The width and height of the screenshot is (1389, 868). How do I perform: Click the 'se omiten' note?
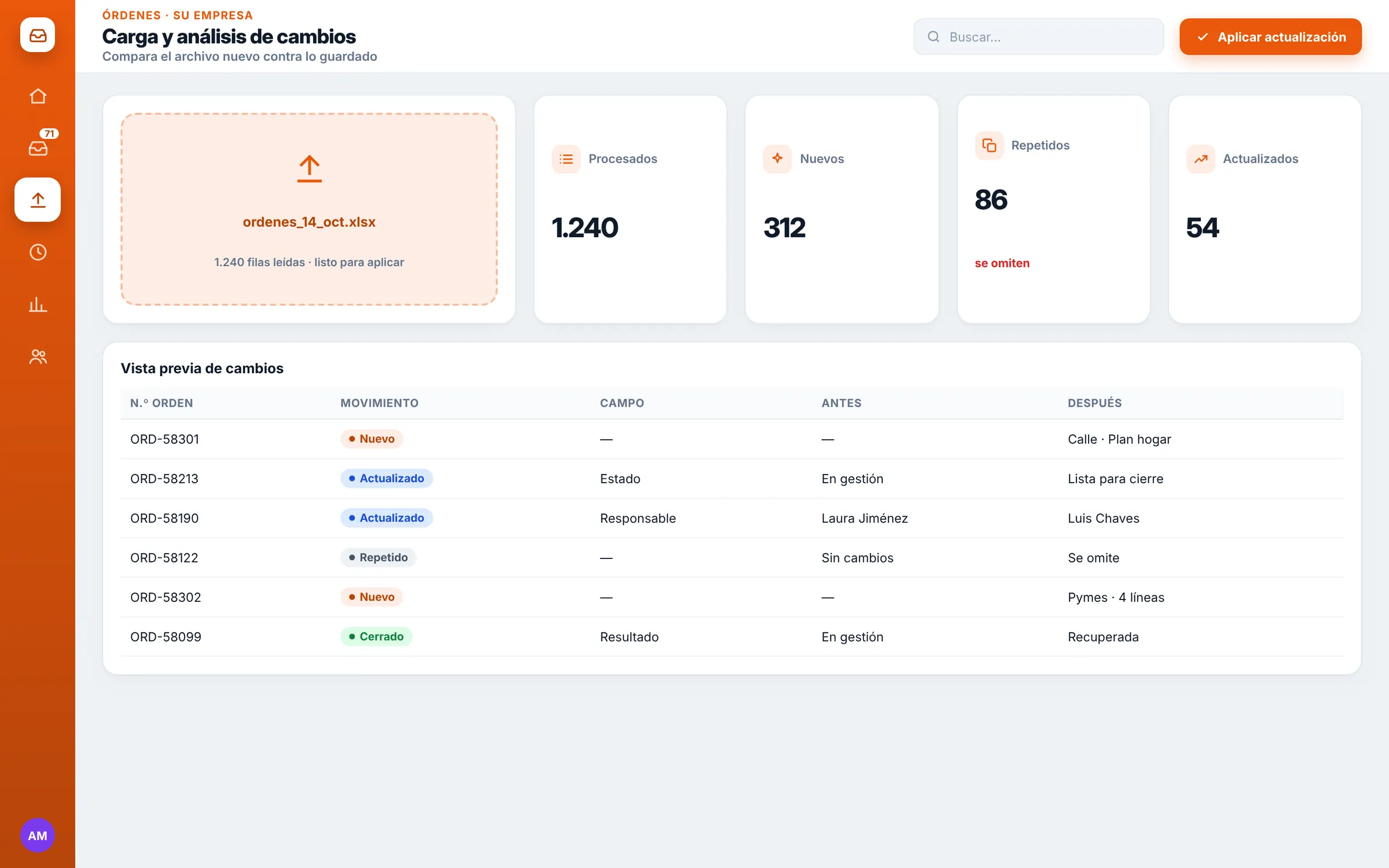point(1002,263)
